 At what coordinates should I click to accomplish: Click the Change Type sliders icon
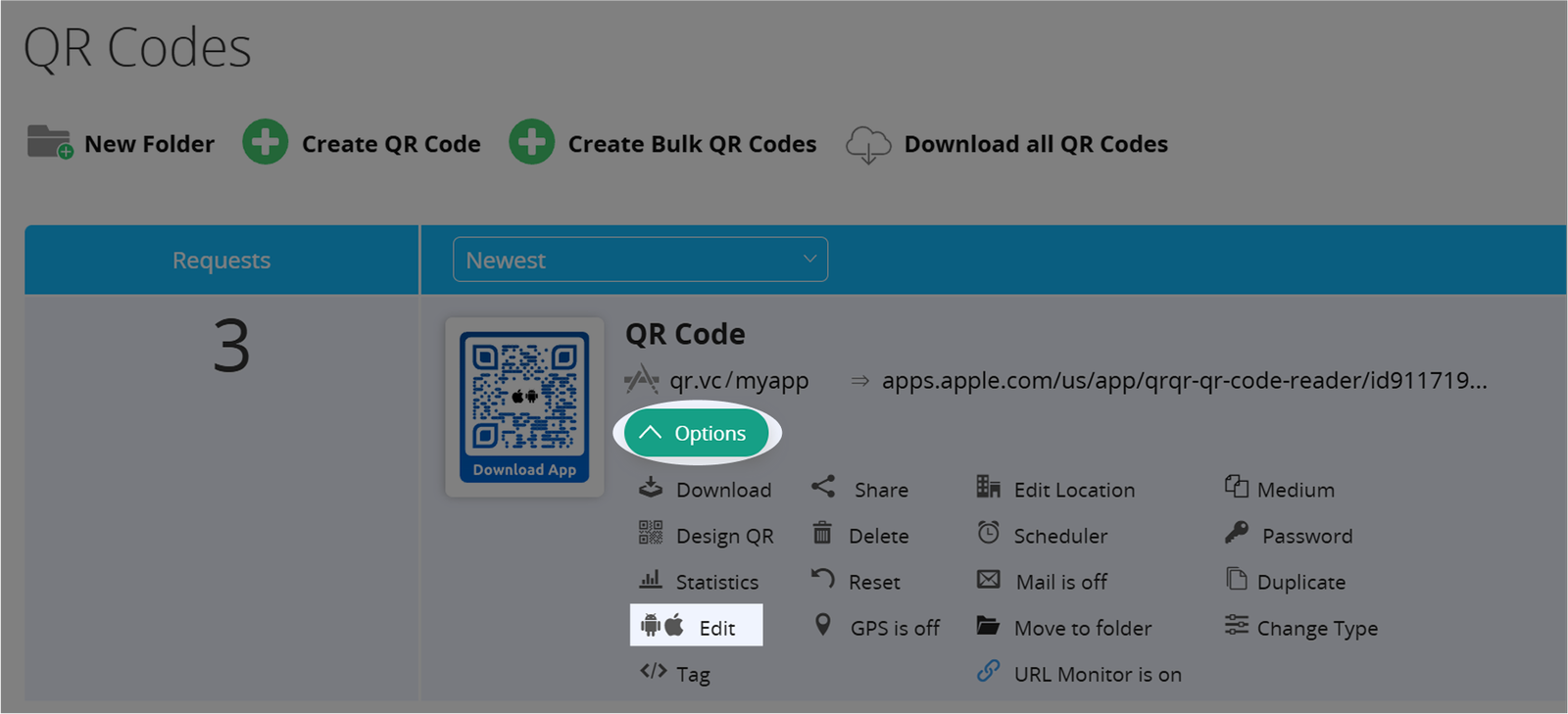coord(1237,624)
